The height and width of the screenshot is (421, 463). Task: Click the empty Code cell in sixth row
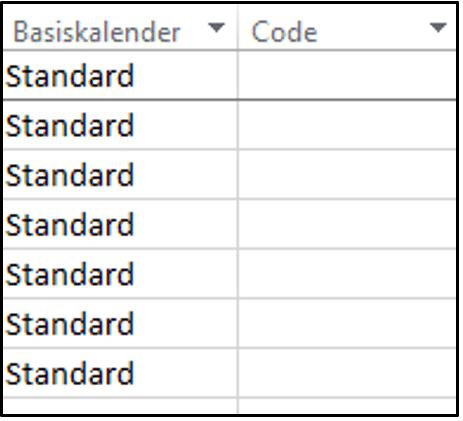(347, 323)
